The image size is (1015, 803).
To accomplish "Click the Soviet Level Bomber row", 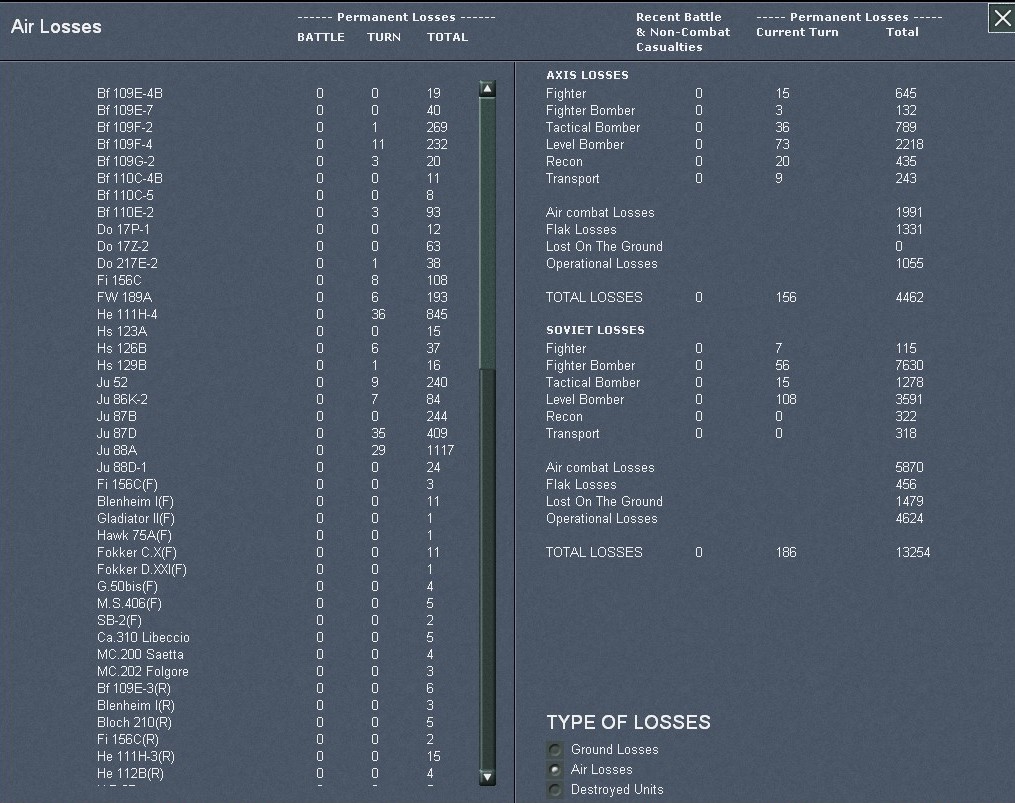I will 585,400.
